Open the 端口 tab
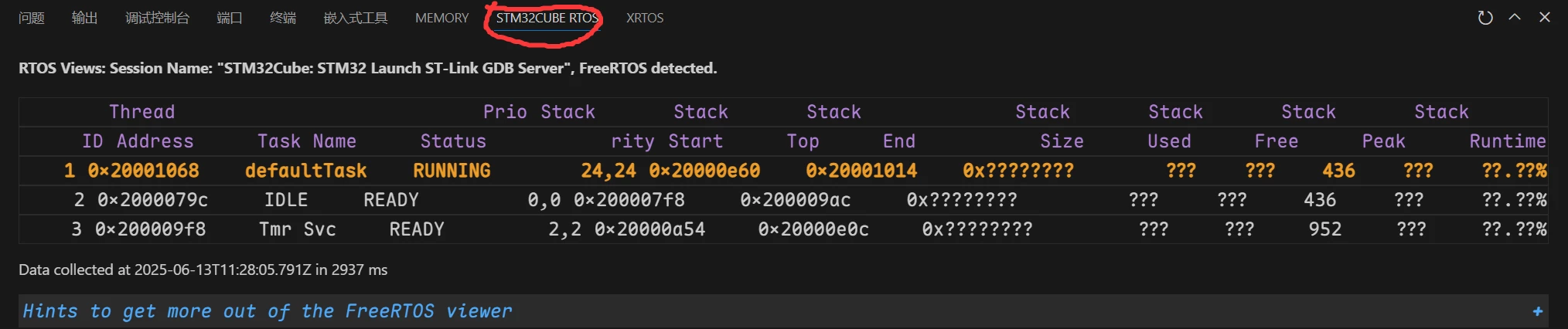Screen dimensions: 1568x329 pyautogui.click(x=229, y=18)
